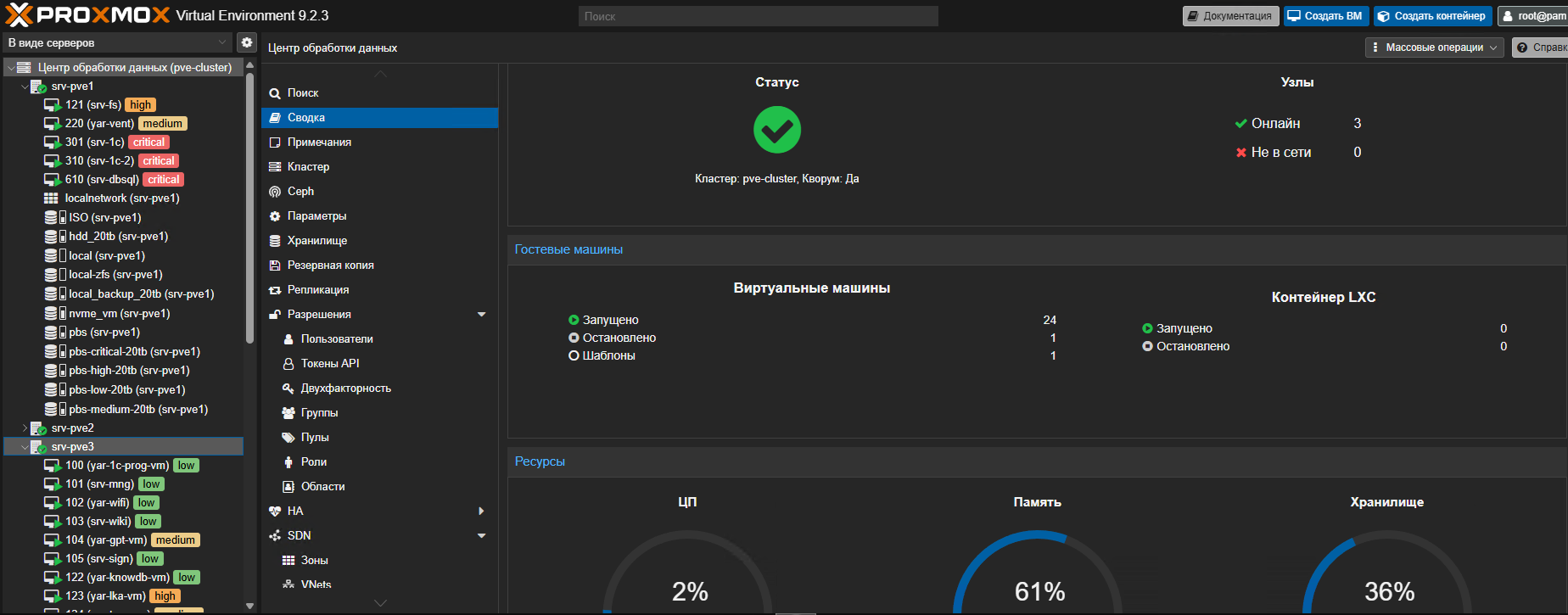This screenshot has height=615, width=1568.
Task: Click the 61% memory usage gauge
Action: (x=1039, y=572)
